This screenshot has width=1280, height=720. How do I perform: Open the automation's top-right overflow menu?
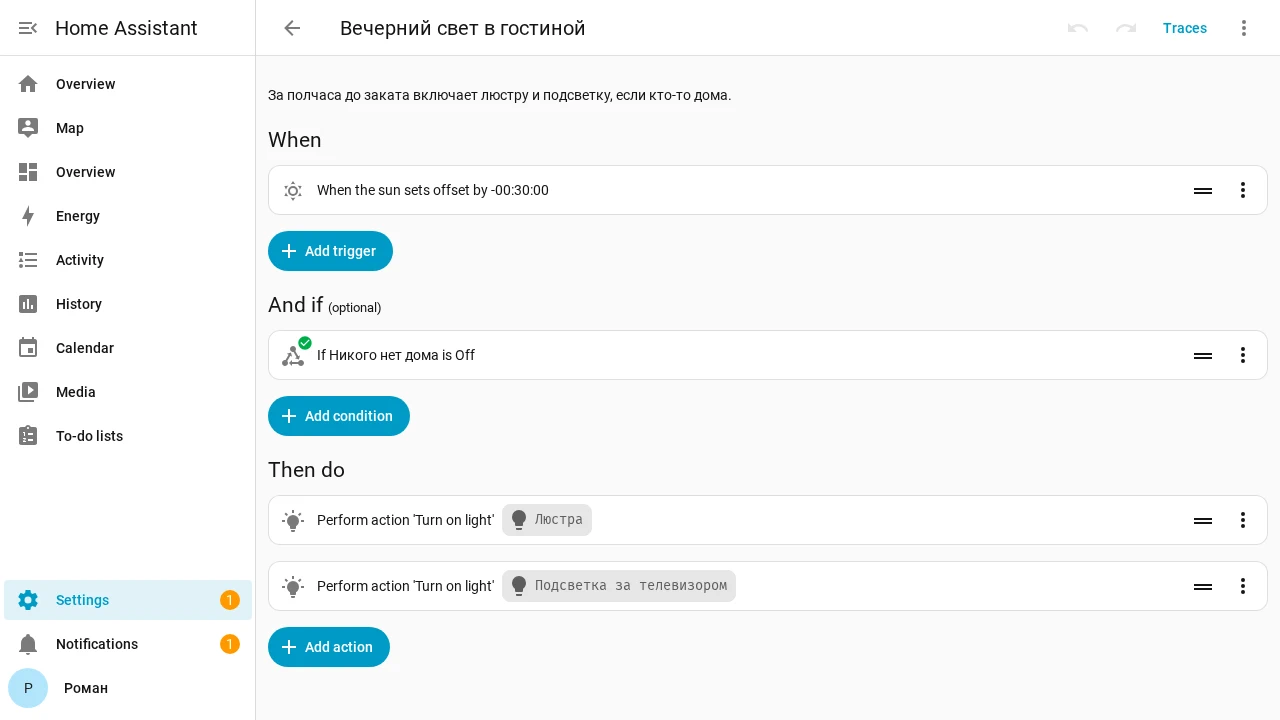pyautogui.click(x=1244, y=28)
